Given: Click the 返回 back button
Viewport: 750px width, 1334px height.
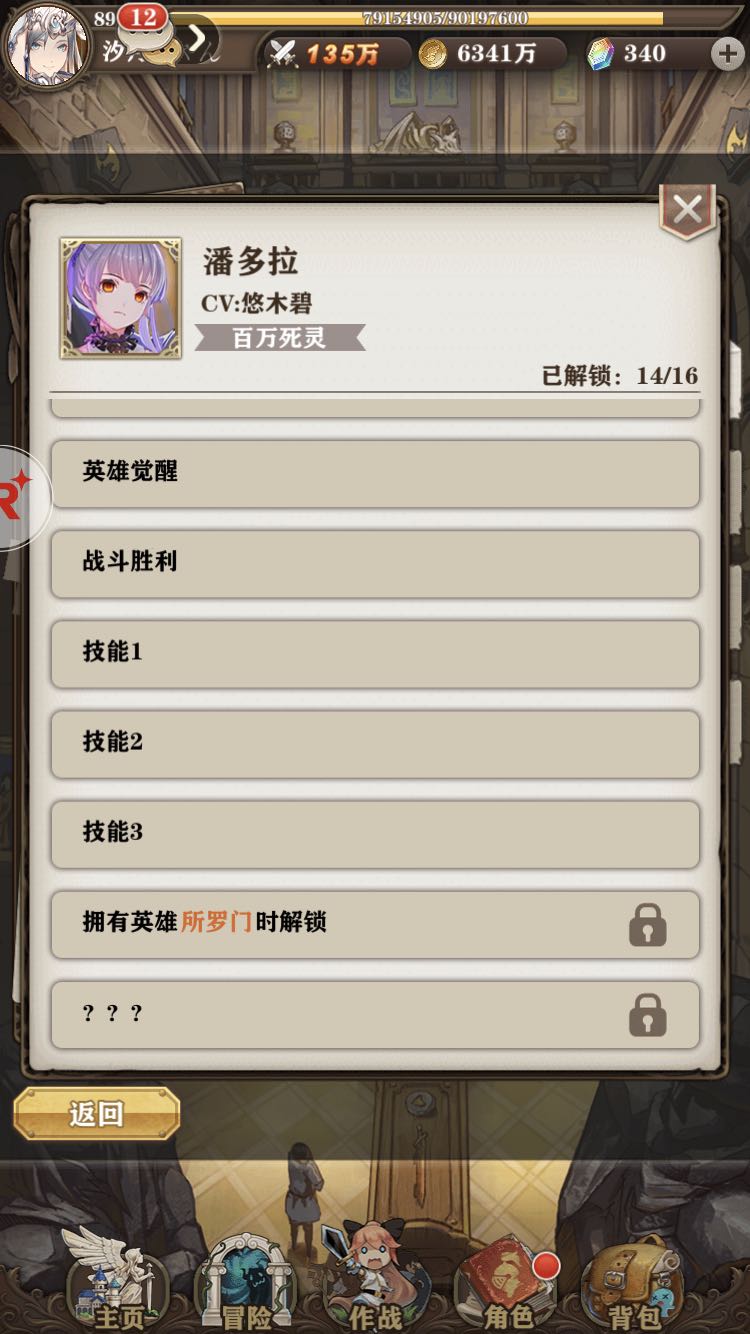Looking at the screenshot, I should [96, 1114].
